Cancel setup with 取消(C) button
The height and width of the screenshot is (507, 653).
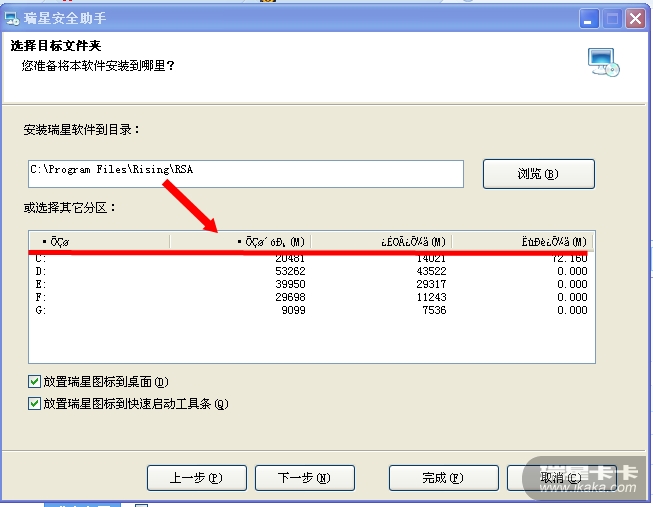561,478
